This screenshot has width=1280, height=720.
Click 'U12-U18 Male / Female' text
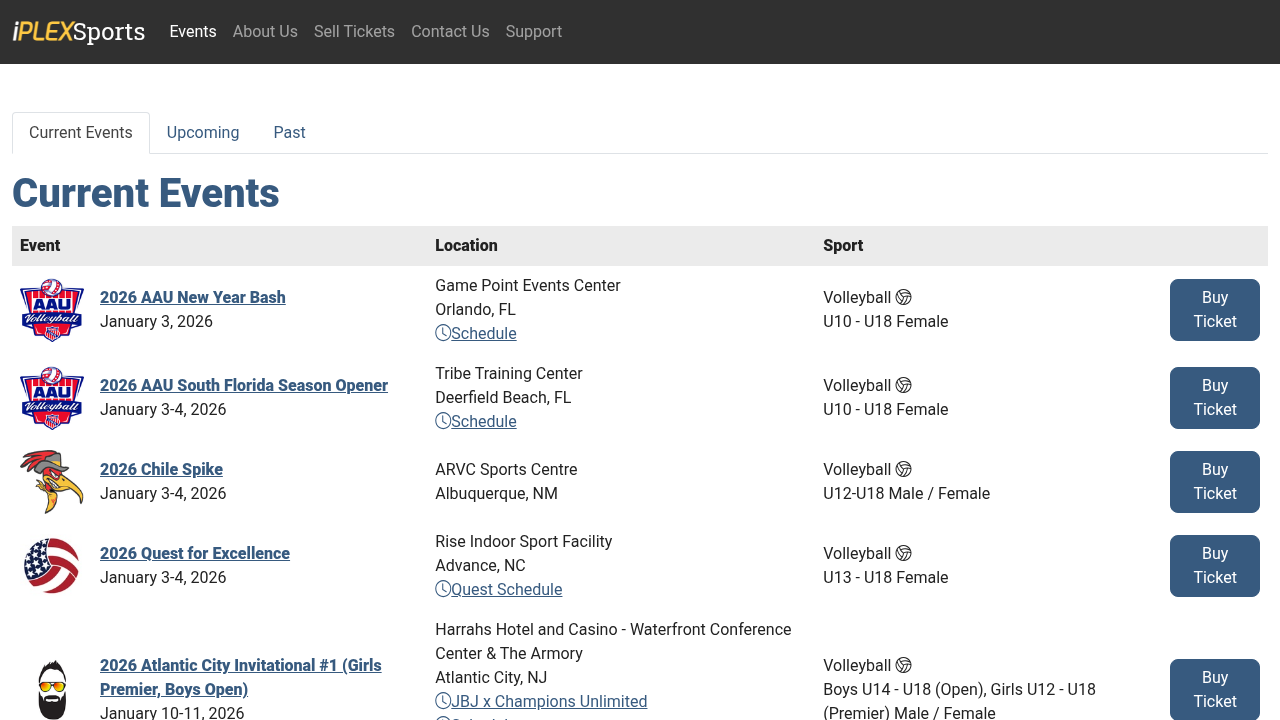point(907,493)
